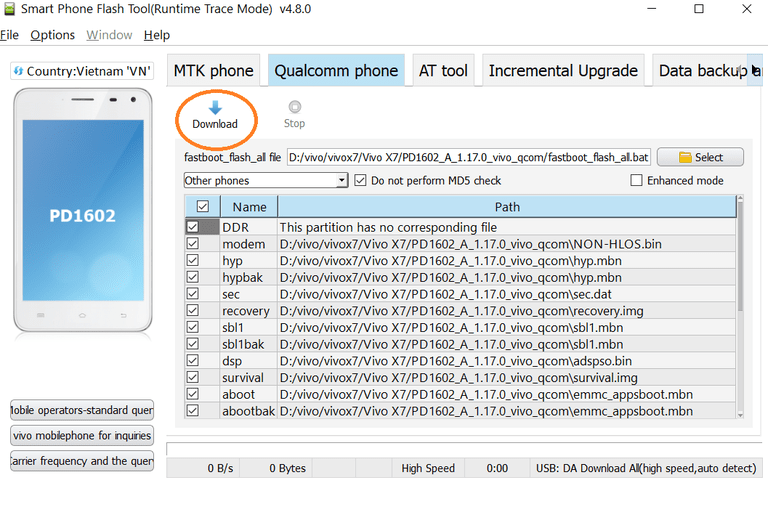
Task: Click the 'hypbak' name cell
Action: 249,277
